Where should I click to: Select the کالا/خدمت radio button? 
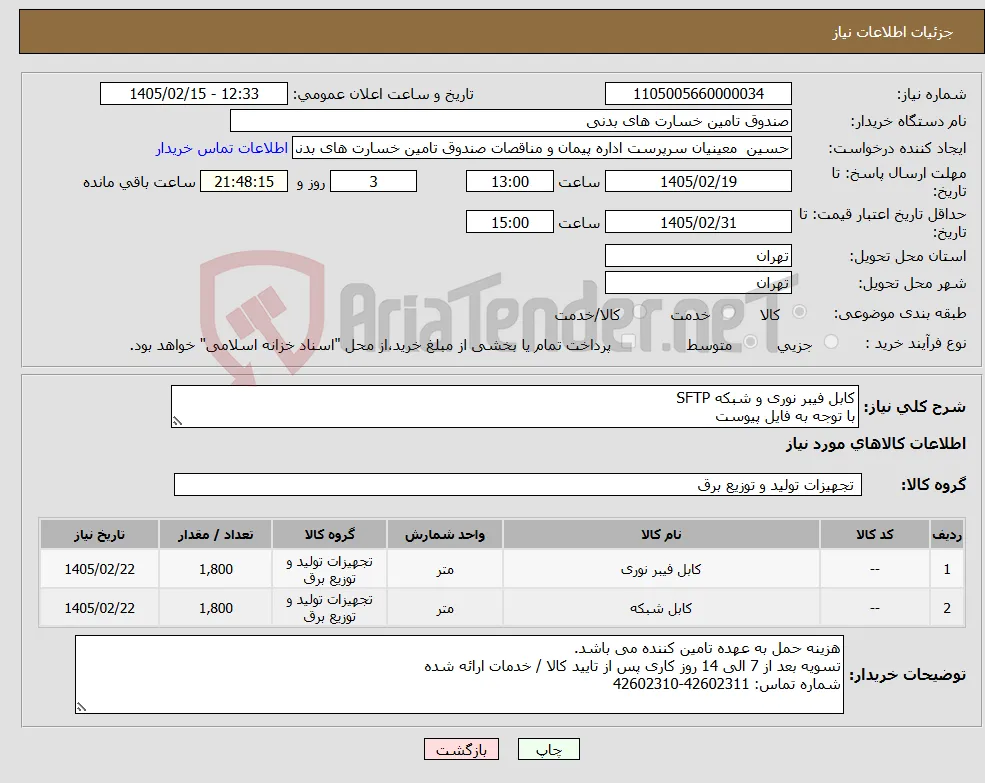pos(639,312)
